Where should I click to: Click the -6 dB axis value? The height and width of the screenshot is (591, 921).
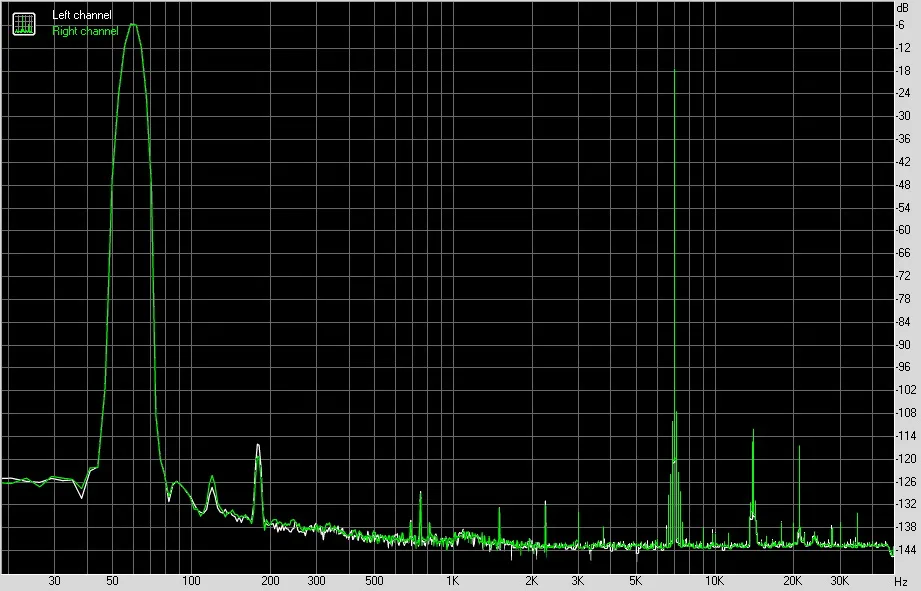click(x=900, y=25)
